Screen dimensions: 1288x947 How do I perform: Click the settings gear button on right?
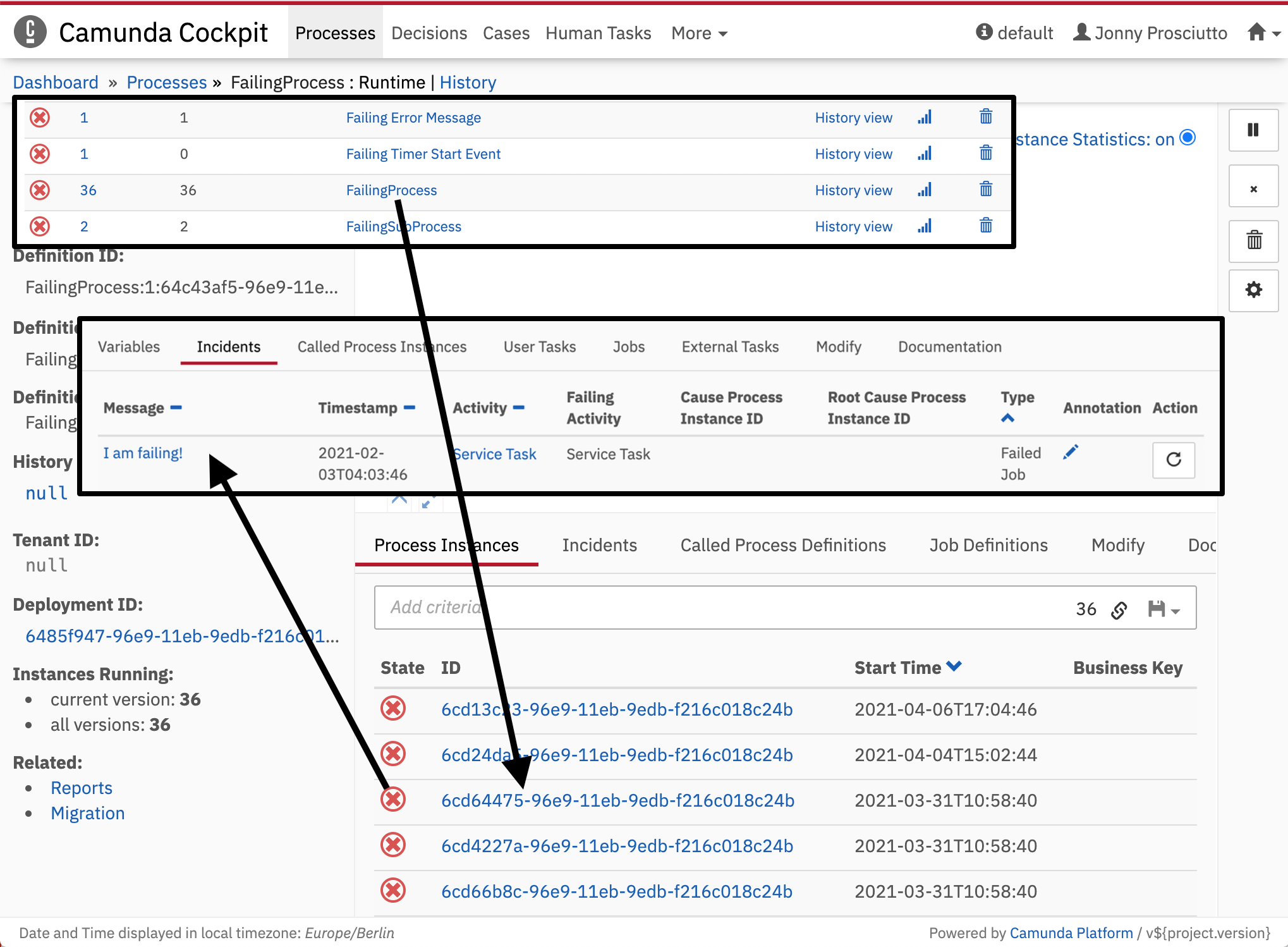(1253, 290)
